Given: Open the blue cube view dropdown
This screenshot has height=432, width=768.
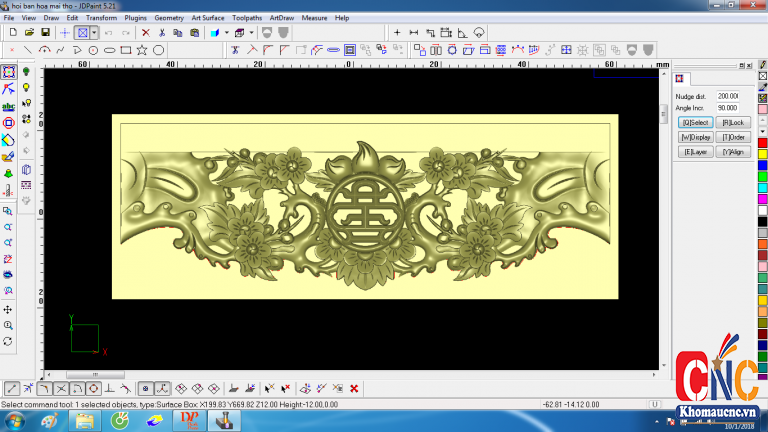Looking at the screenshot, I should (227, 32).
